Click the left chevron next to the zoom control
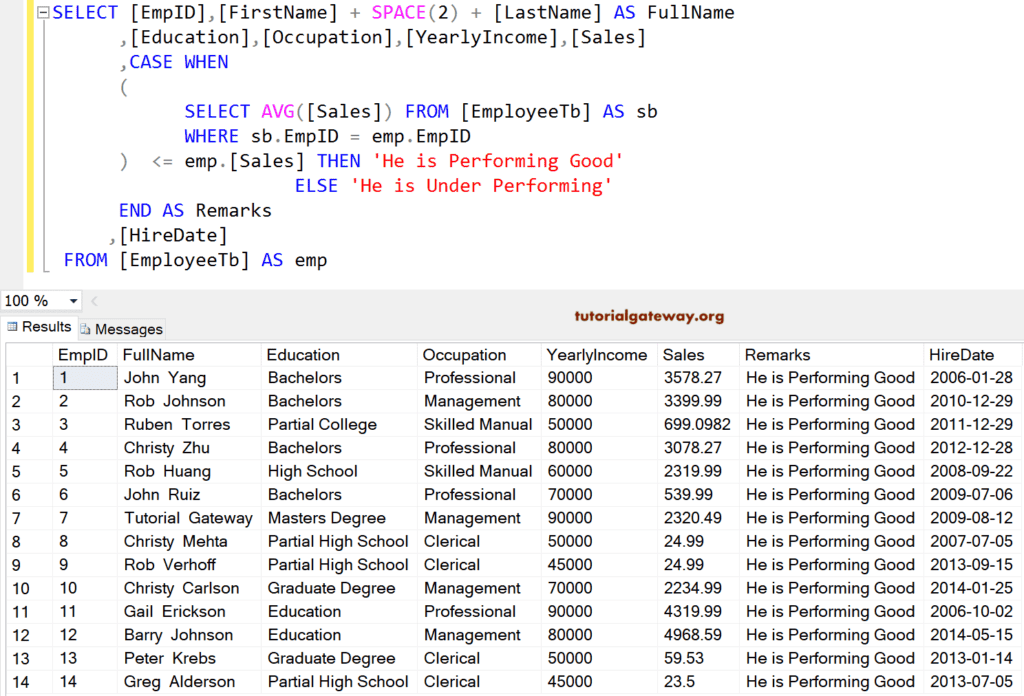The image size is (1024, 696). (x=92, y=300)
